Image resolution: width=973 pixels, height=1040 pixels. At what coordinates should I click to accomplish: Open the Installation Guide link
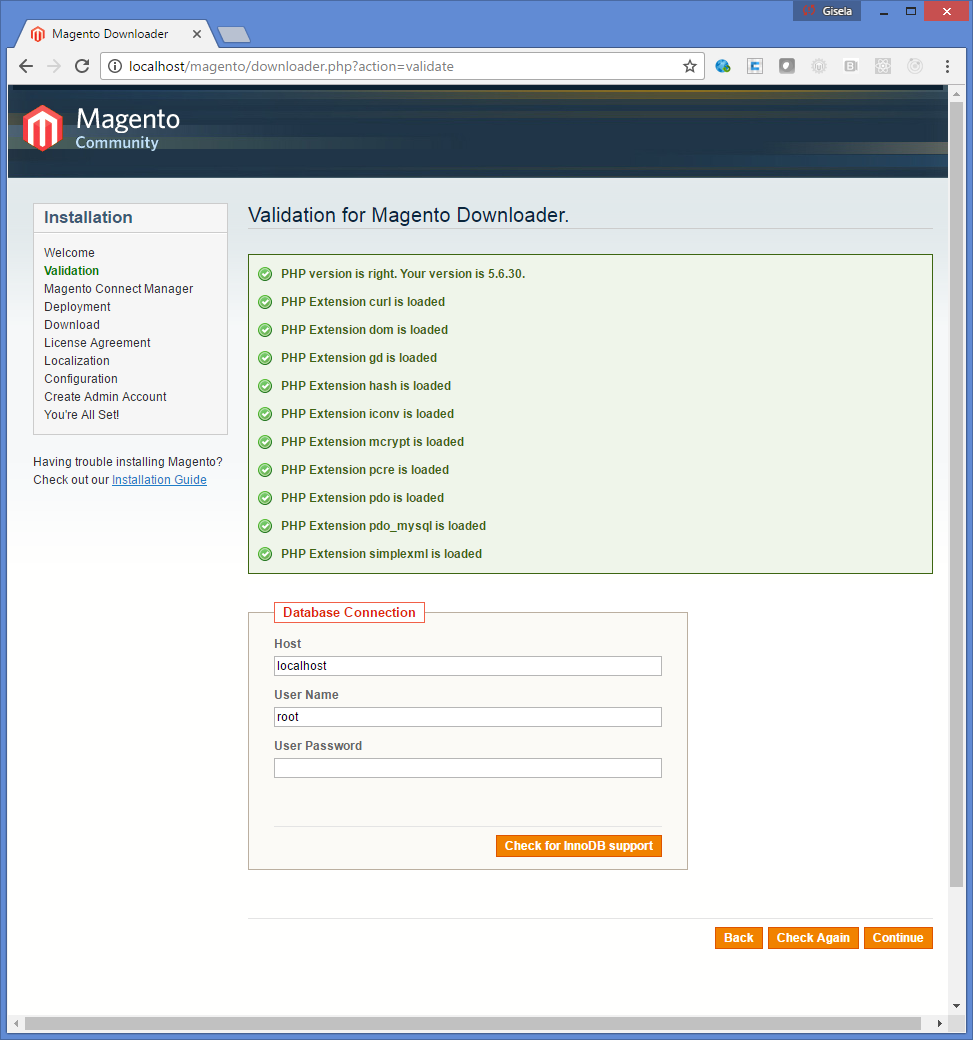pos(159,480)
